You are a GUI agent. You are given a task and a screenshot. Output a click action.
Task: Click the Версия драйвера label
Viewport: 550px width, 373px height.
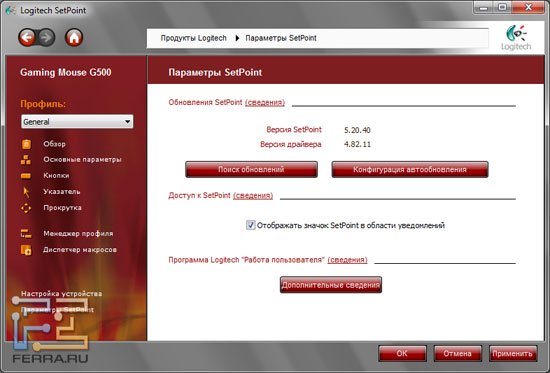291,144
